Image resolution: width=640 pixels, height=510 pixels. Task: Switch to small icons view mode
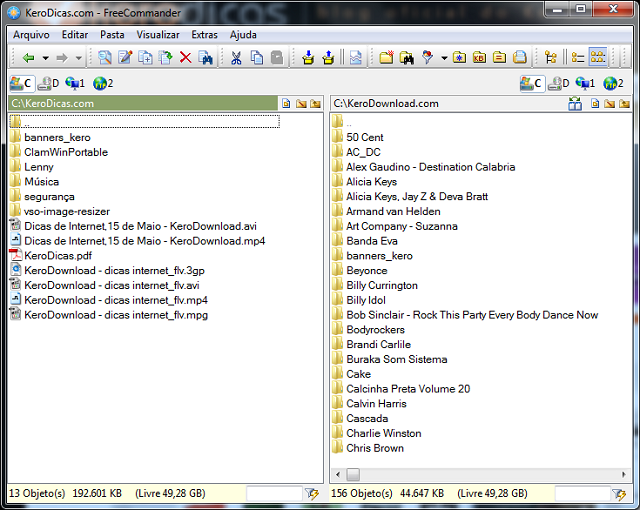click(x=598, y=58)
